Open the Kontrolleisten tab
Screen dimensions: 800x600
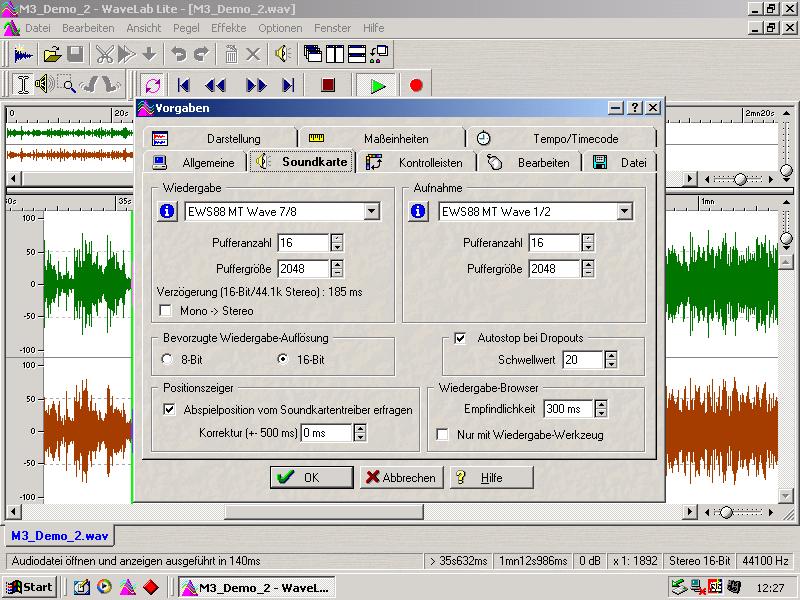(416, 162)
